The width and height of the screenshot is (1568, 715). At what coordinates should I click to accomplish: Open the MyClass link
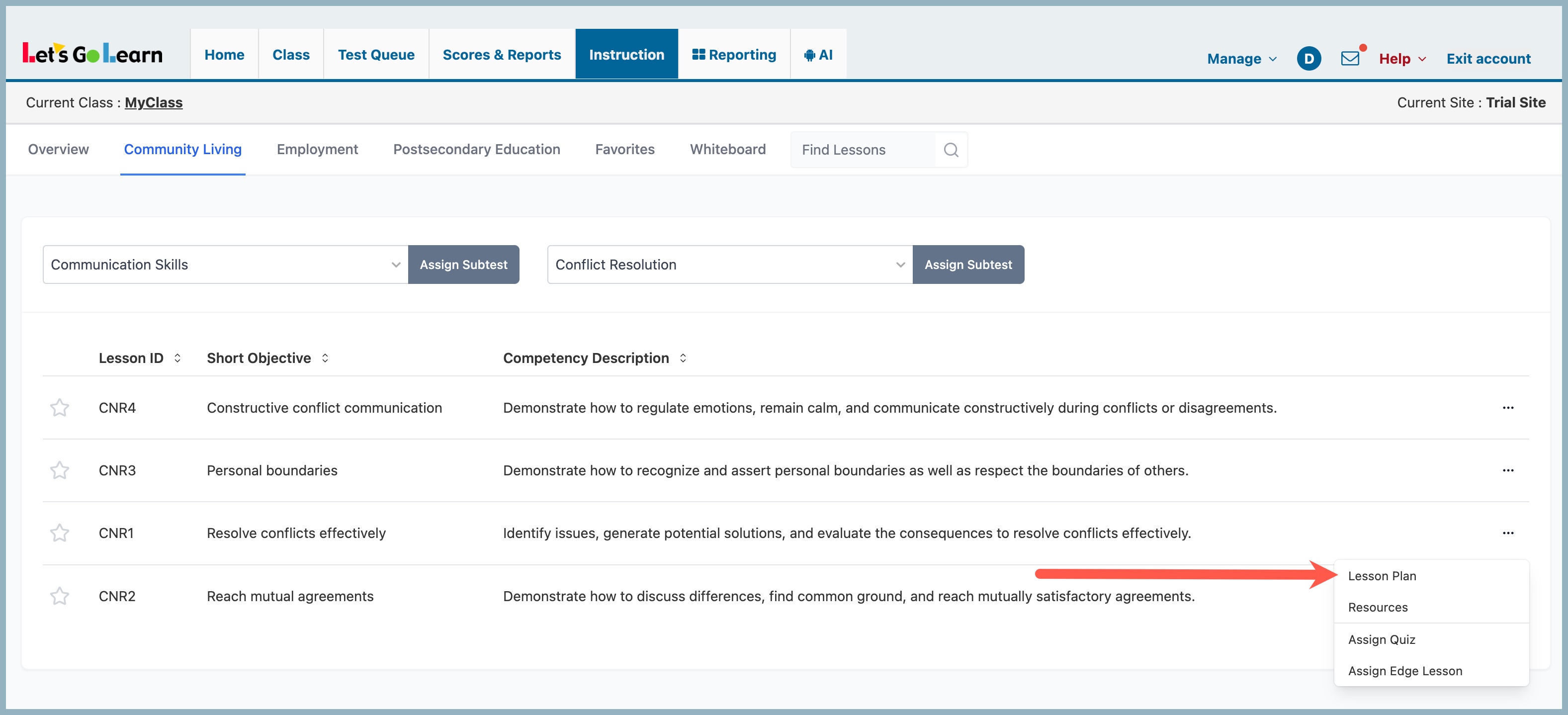(154, 102)
